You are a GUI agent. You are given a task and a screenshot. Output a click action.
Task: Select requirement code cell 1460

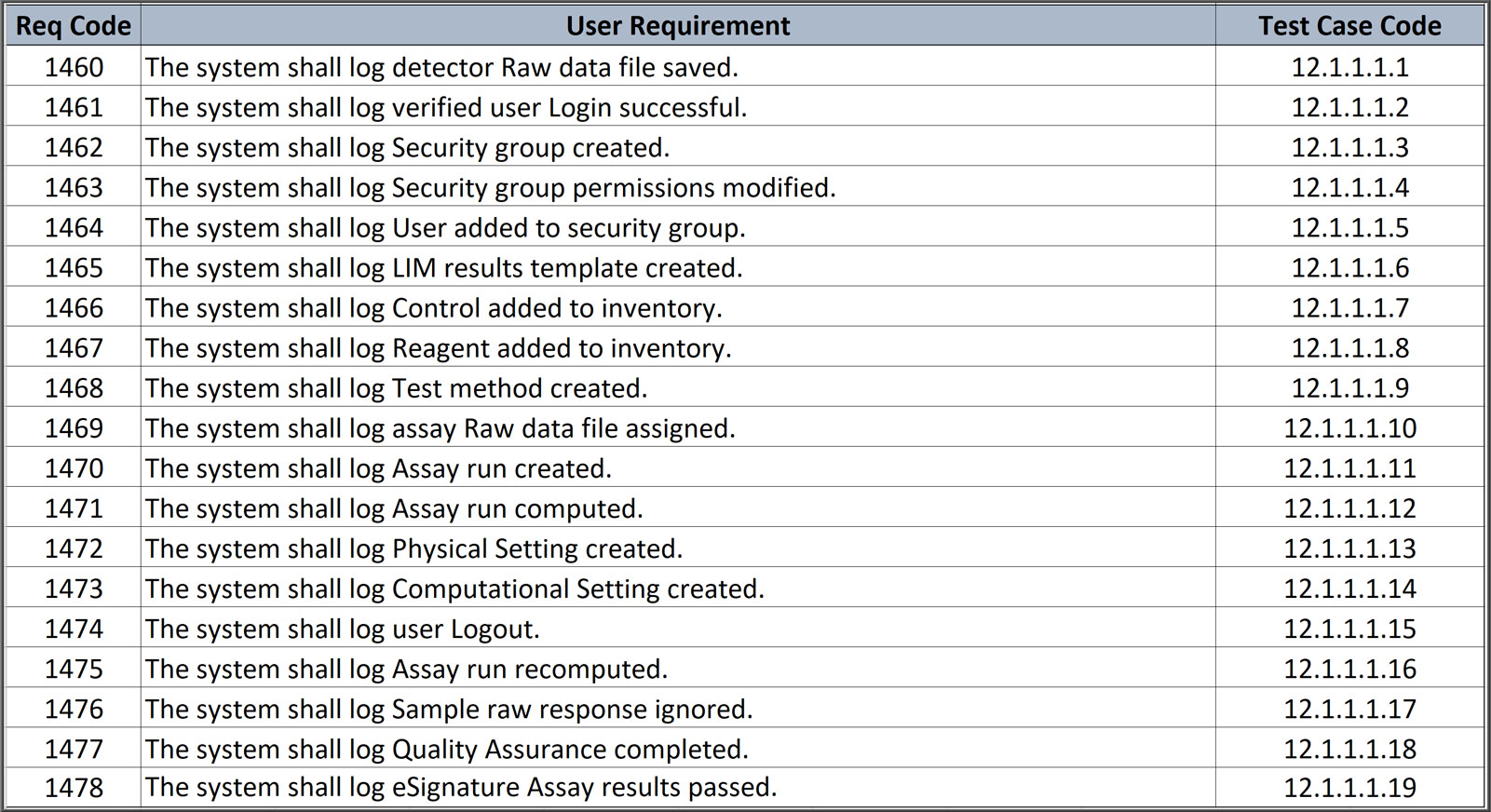coord(74,66)
